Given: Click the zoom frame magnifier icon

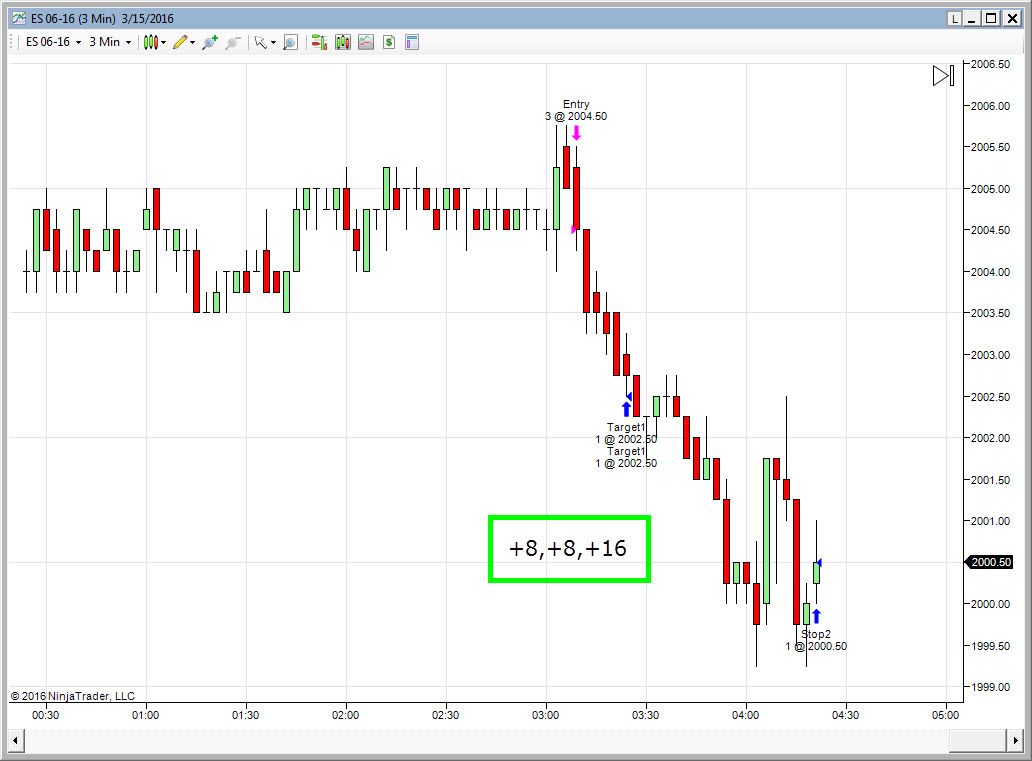Looking at the screenshot, I should (290, 42).
